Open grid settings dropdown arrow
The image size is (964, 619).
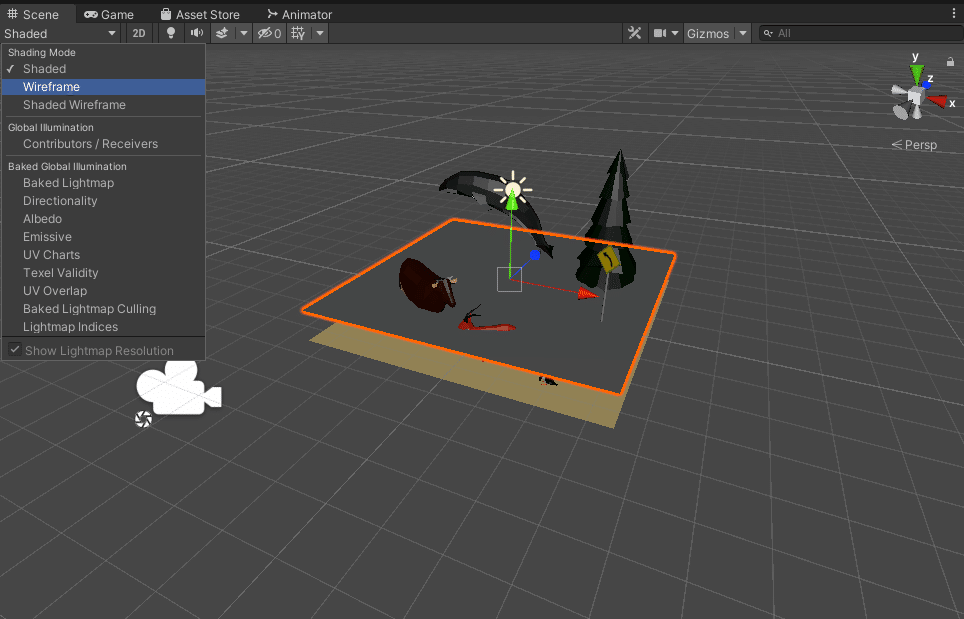pos(320,33)
